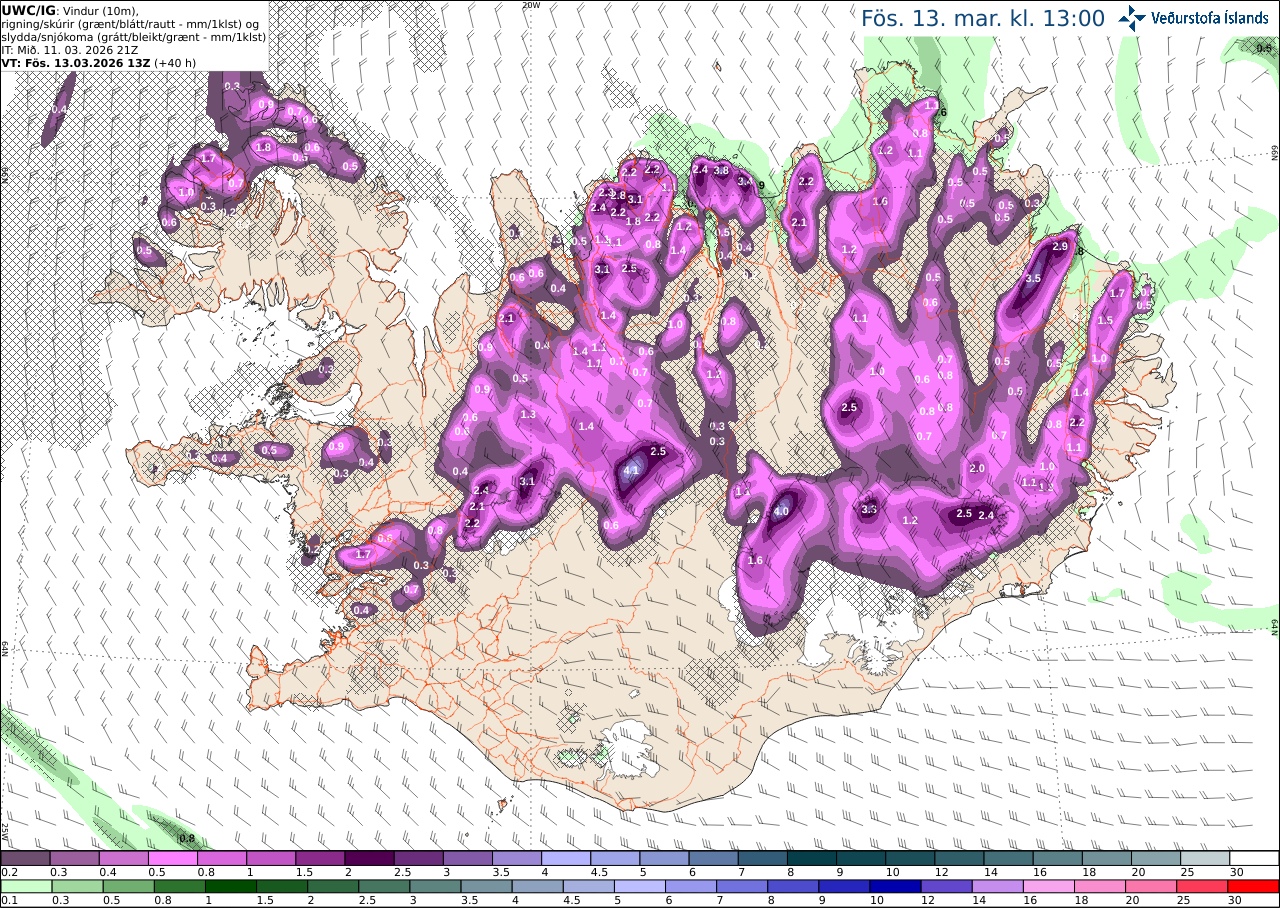
Task: Click the 4.1 snowfall value on the map
Action: [631, 470]
